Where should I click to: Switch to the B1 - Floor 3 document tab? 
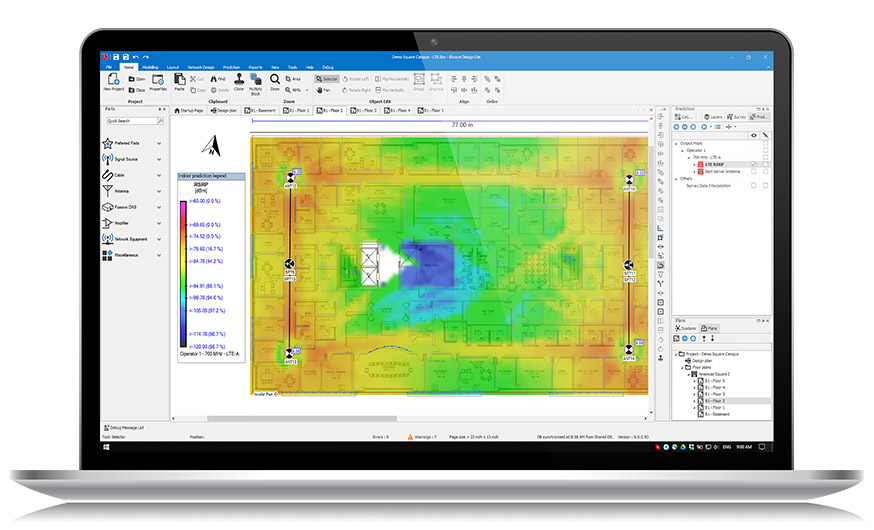point(363,110)
